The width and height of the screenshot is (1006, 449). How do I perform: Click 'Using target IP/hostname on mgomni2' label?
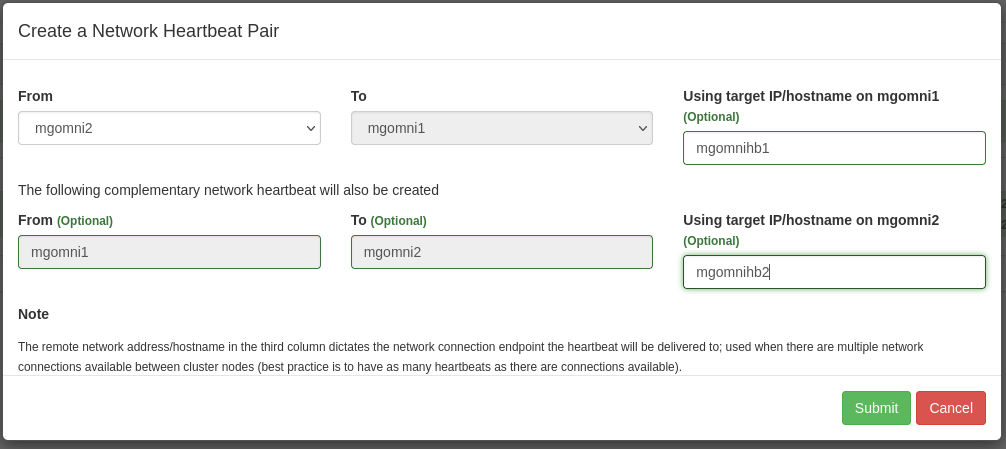(x=810, y=220)
